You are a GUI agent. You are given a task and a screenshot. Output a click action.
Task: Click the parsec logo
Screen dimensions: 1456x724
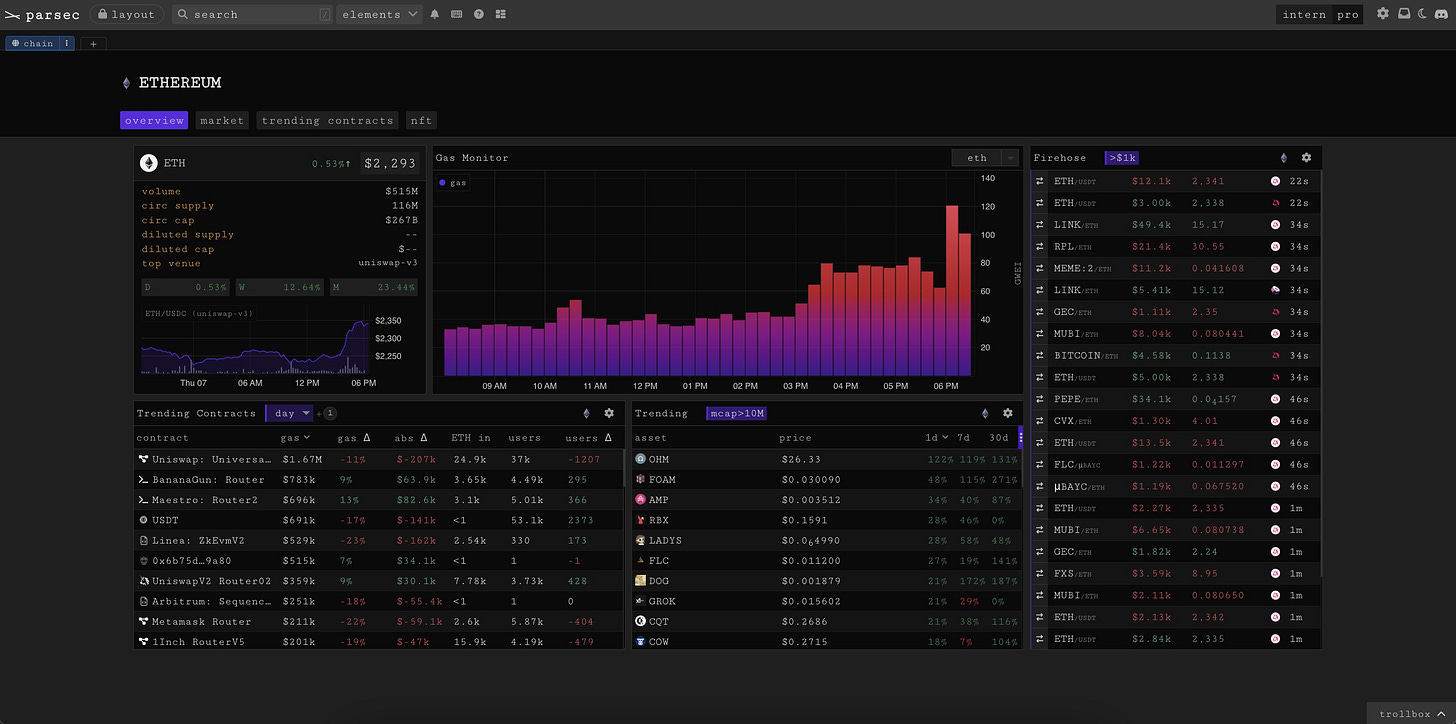click(x=41, y=14)
